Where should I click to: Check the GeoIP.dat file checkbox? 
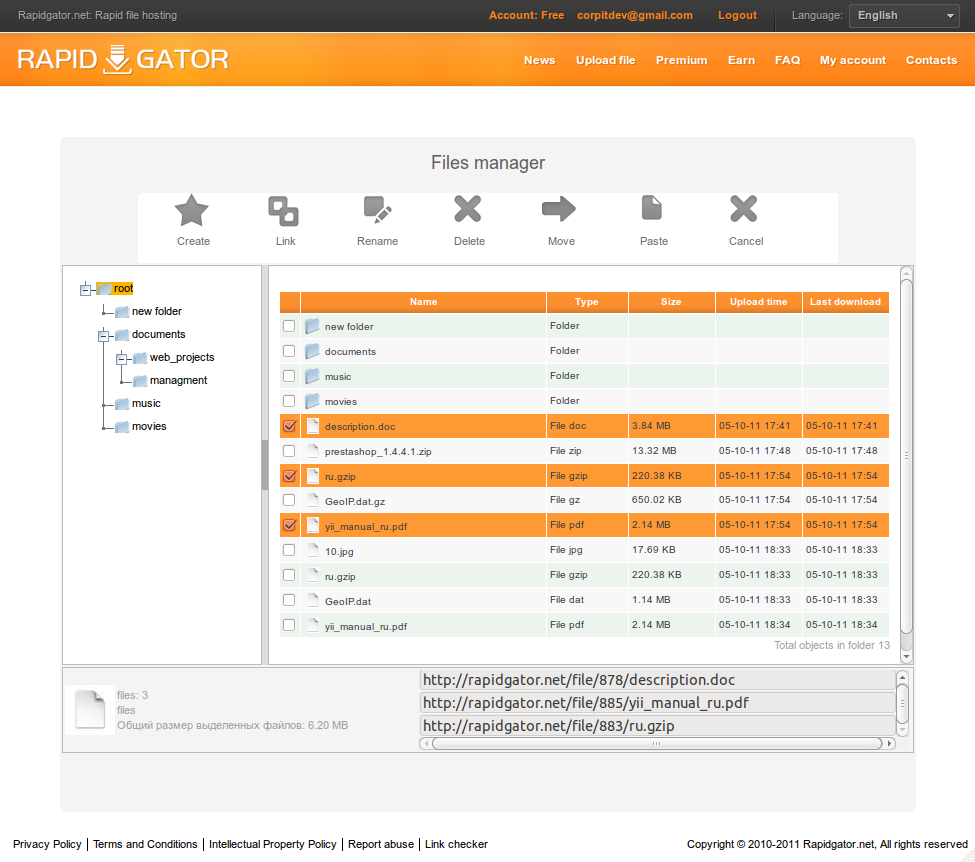289,600
